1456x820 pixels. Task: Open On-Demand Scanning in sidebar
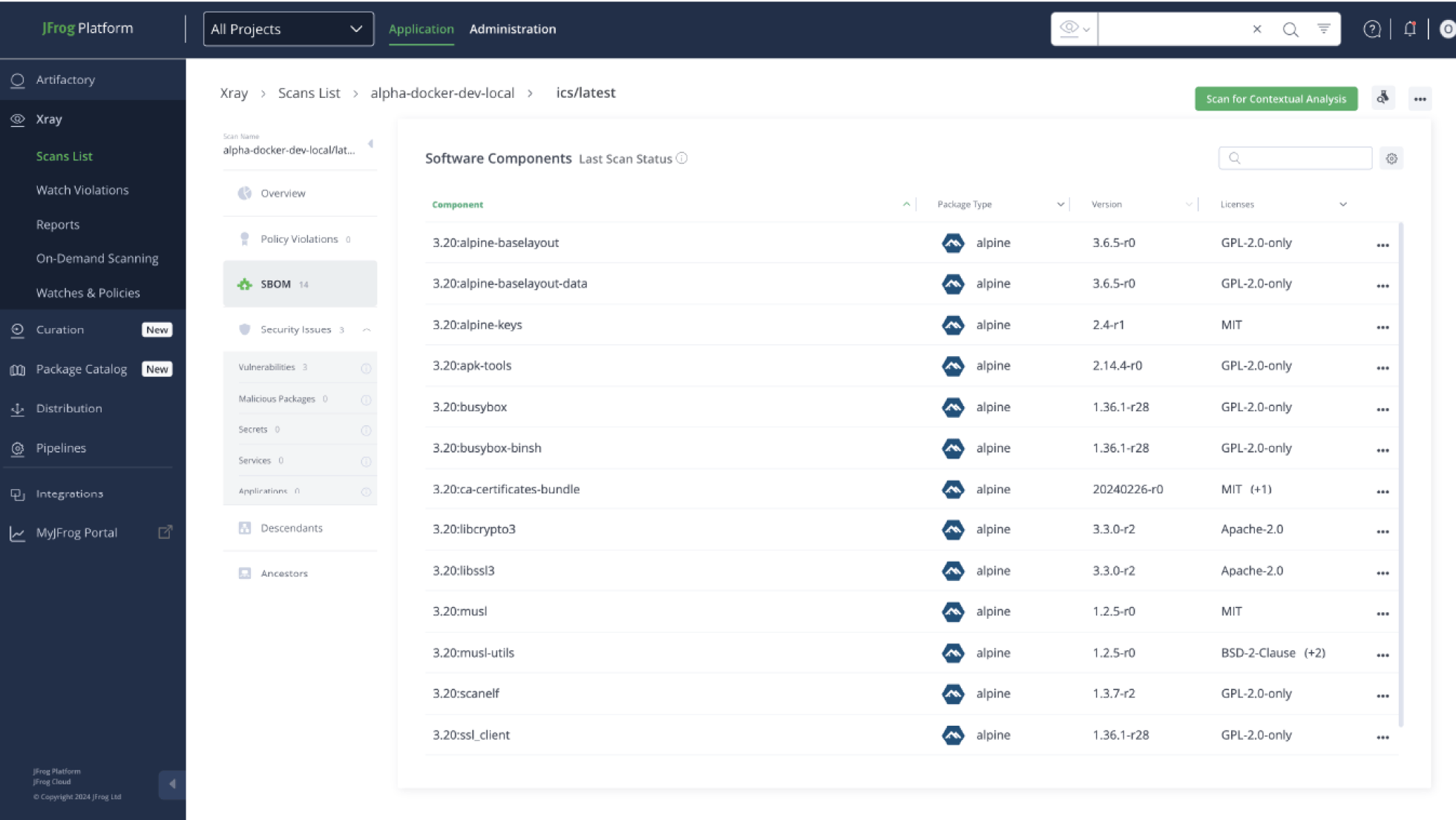97,258
